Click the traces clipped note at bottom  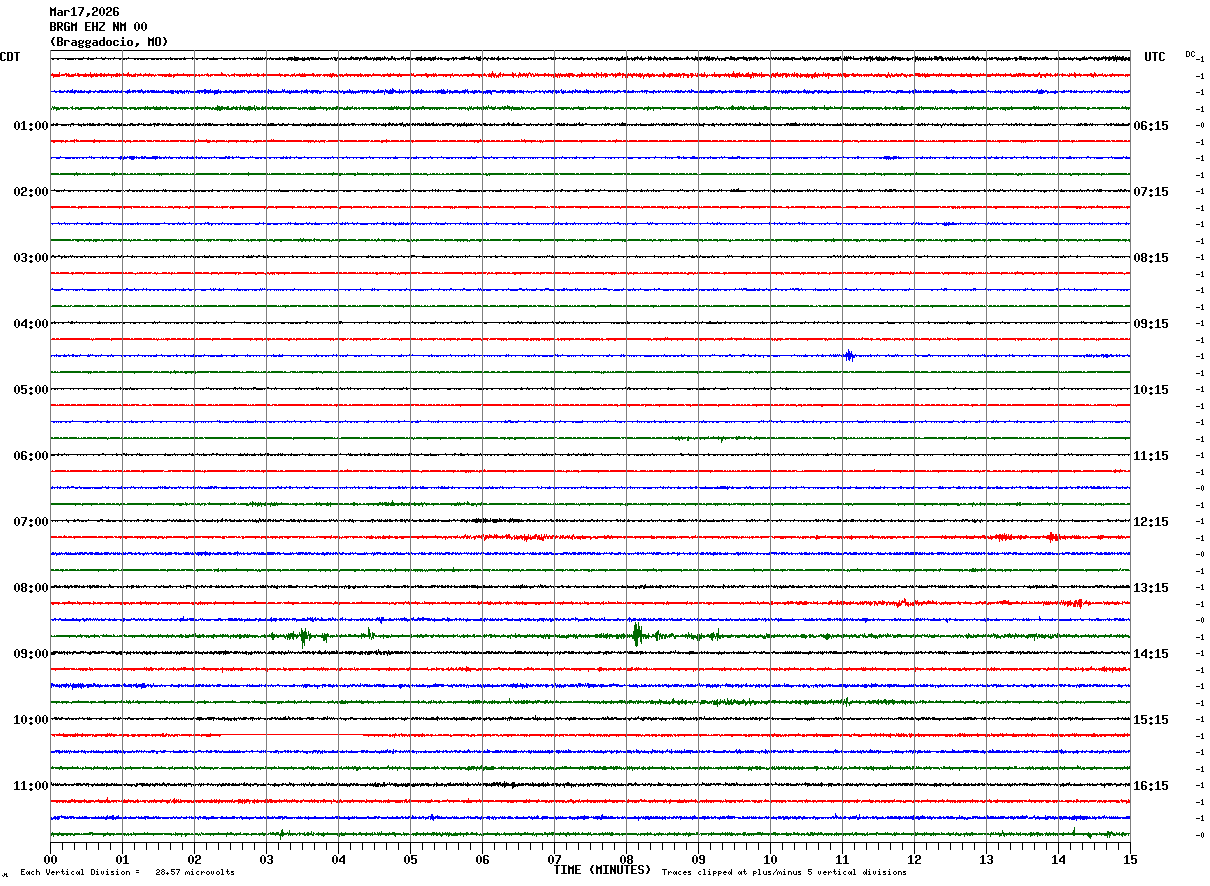(784, 872)
